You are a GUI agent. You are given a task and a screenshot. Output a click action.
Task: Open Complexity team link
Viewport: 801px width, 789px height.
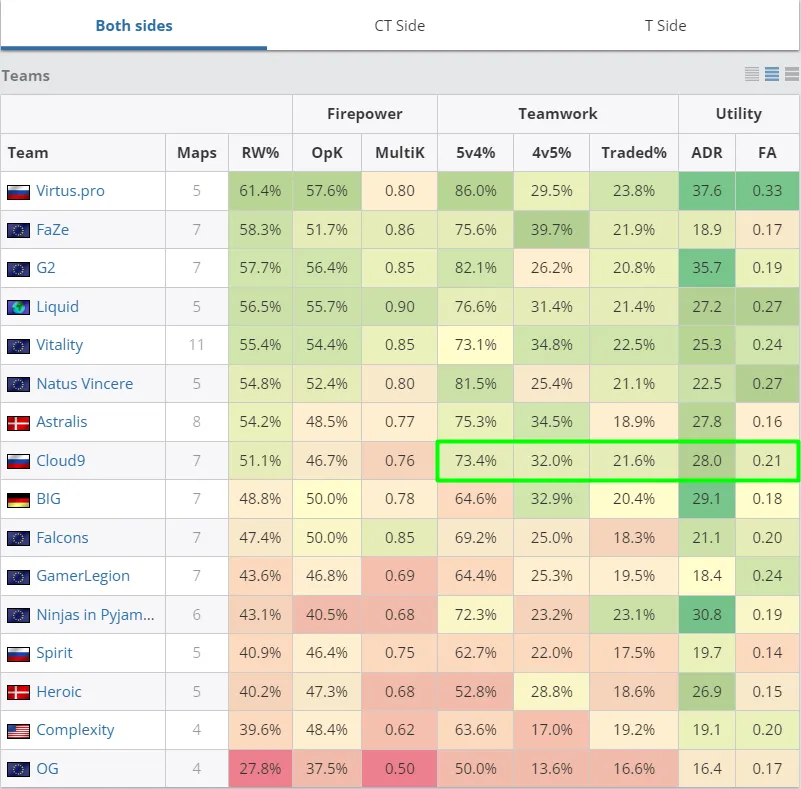click(75, 730)
